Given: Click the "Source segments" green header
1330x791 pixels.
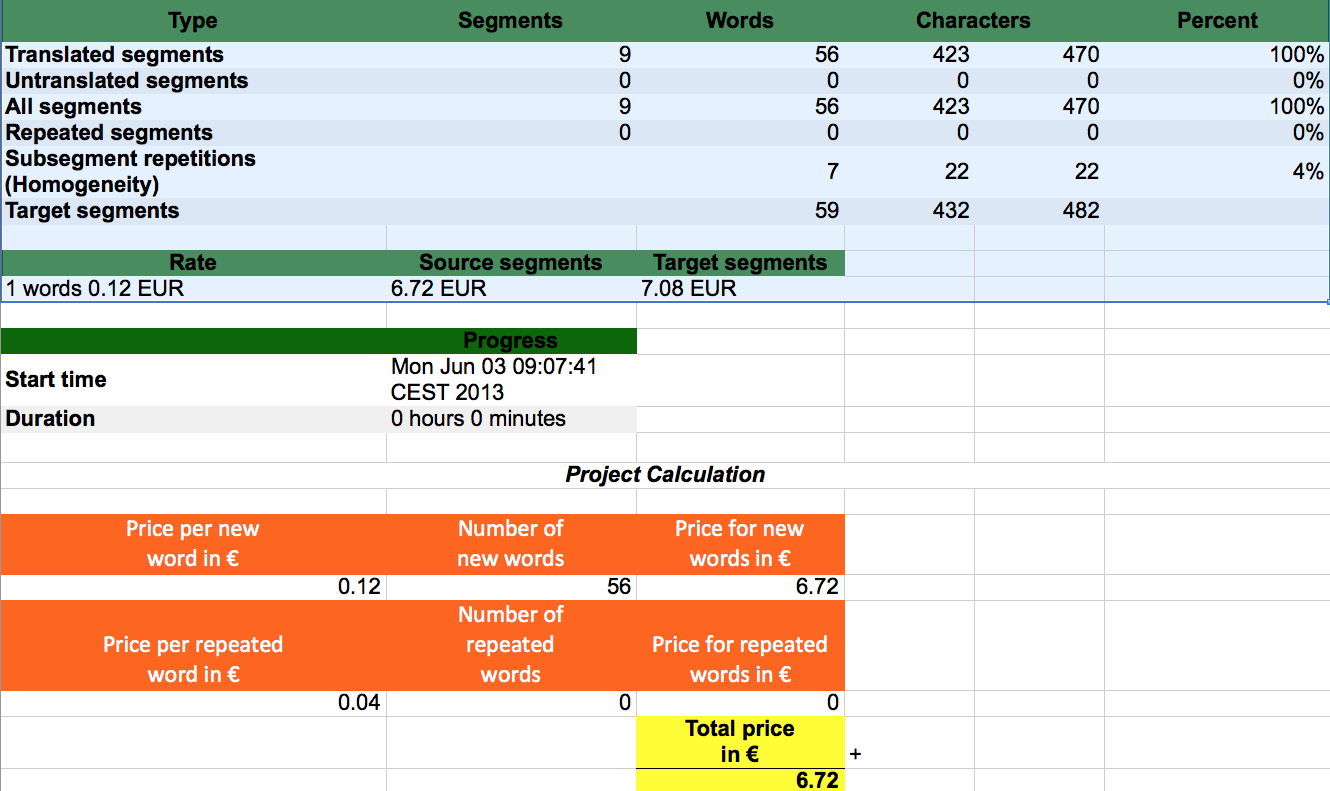Looking at the screenshot, I should [510, 263].
